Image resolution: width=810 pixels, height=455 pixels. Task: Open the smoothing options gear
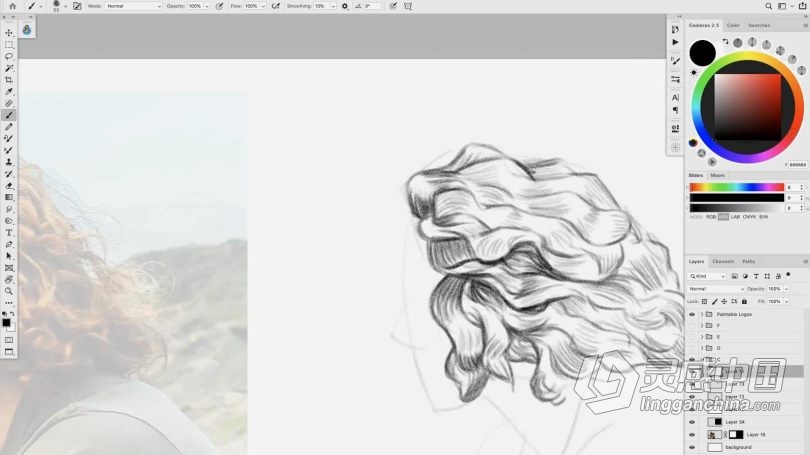(x=345, y=6)
